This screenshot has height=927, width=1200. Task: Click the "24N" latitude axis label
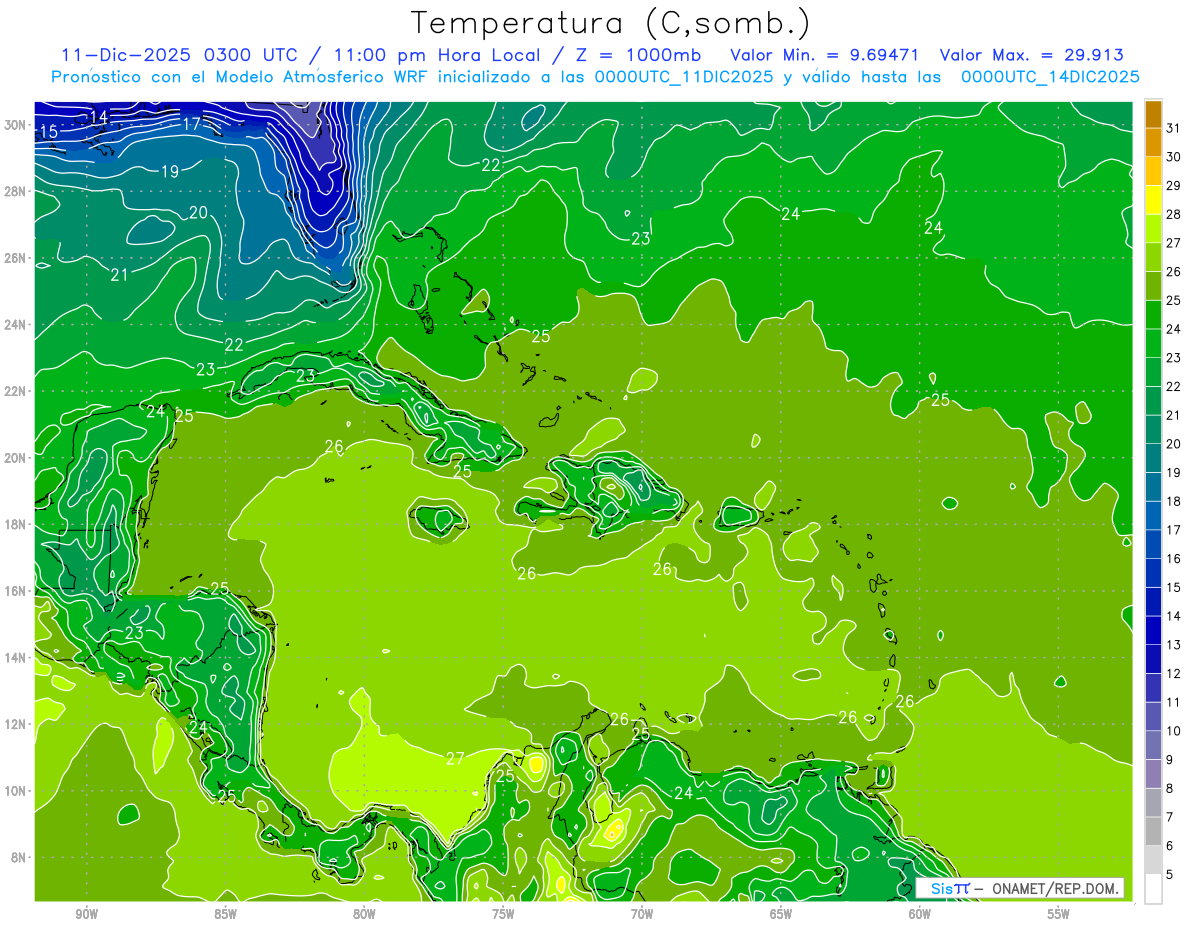click(x=15, y=324)
